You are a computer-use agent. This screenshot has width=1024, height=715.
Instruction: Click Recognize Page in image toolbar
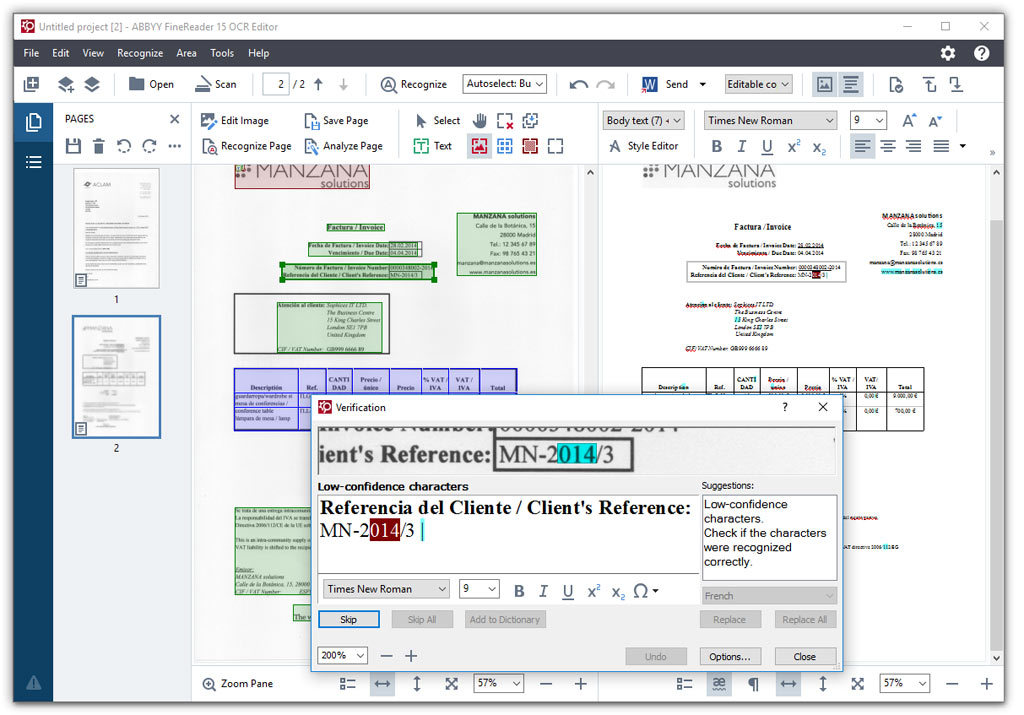(x=246, y=146)
